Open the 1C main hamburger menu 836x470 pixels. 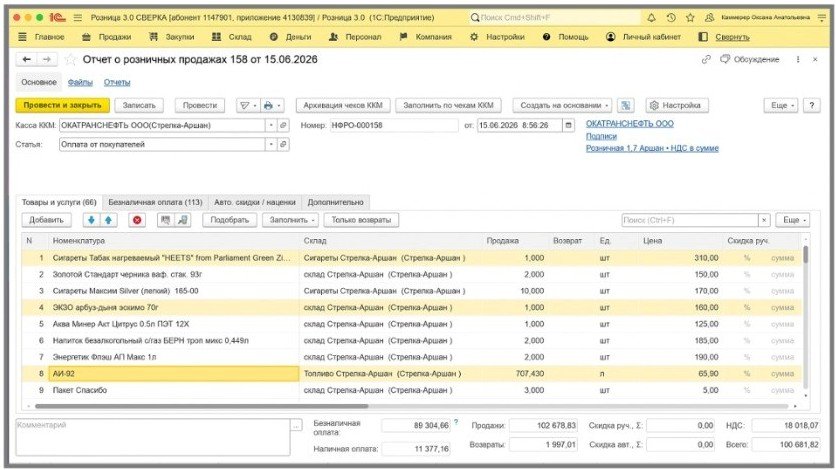tap(78, 18)
